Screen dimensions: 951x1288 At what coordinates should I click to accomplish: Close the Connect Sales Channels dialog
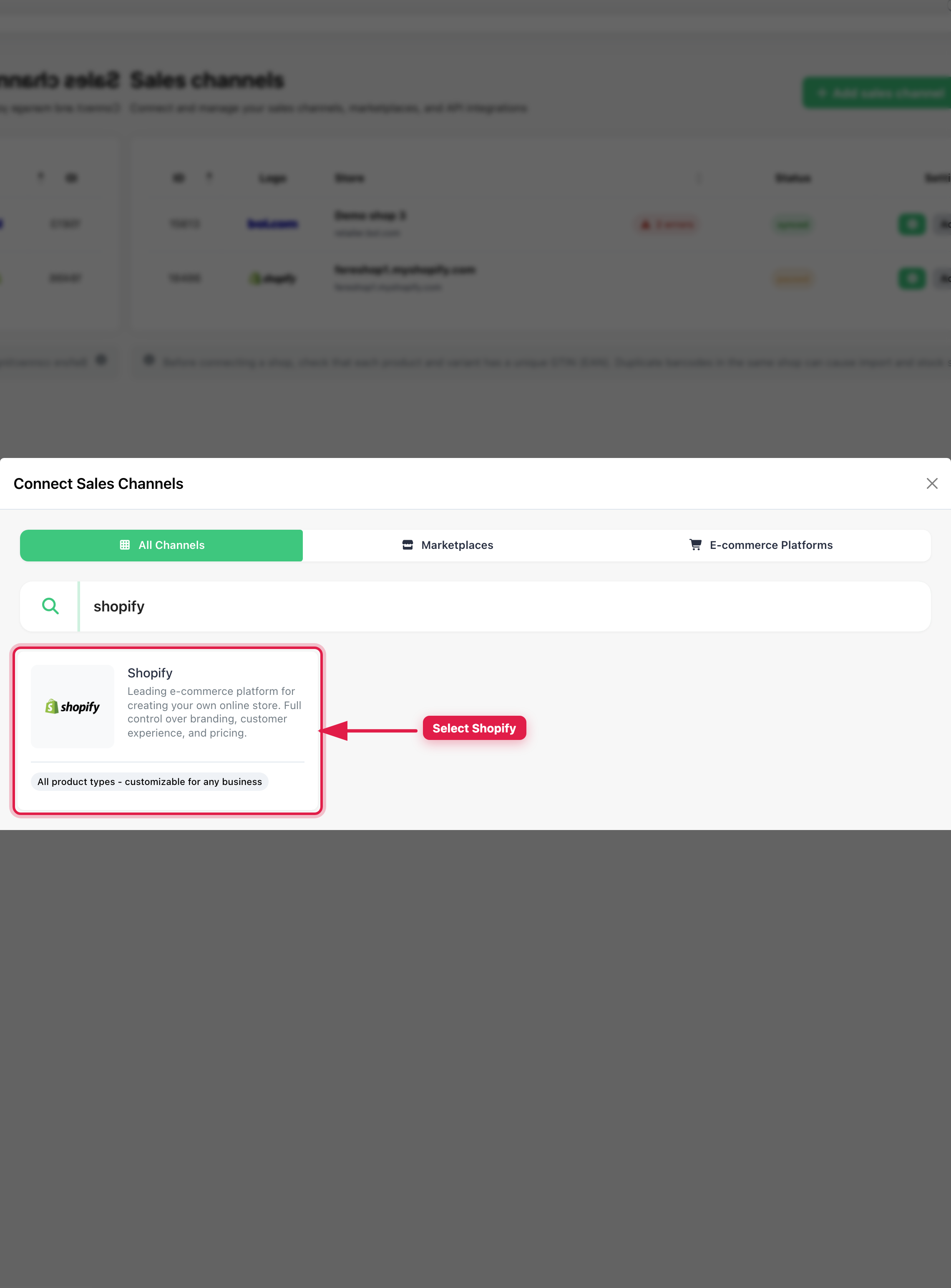pos(931,483)
